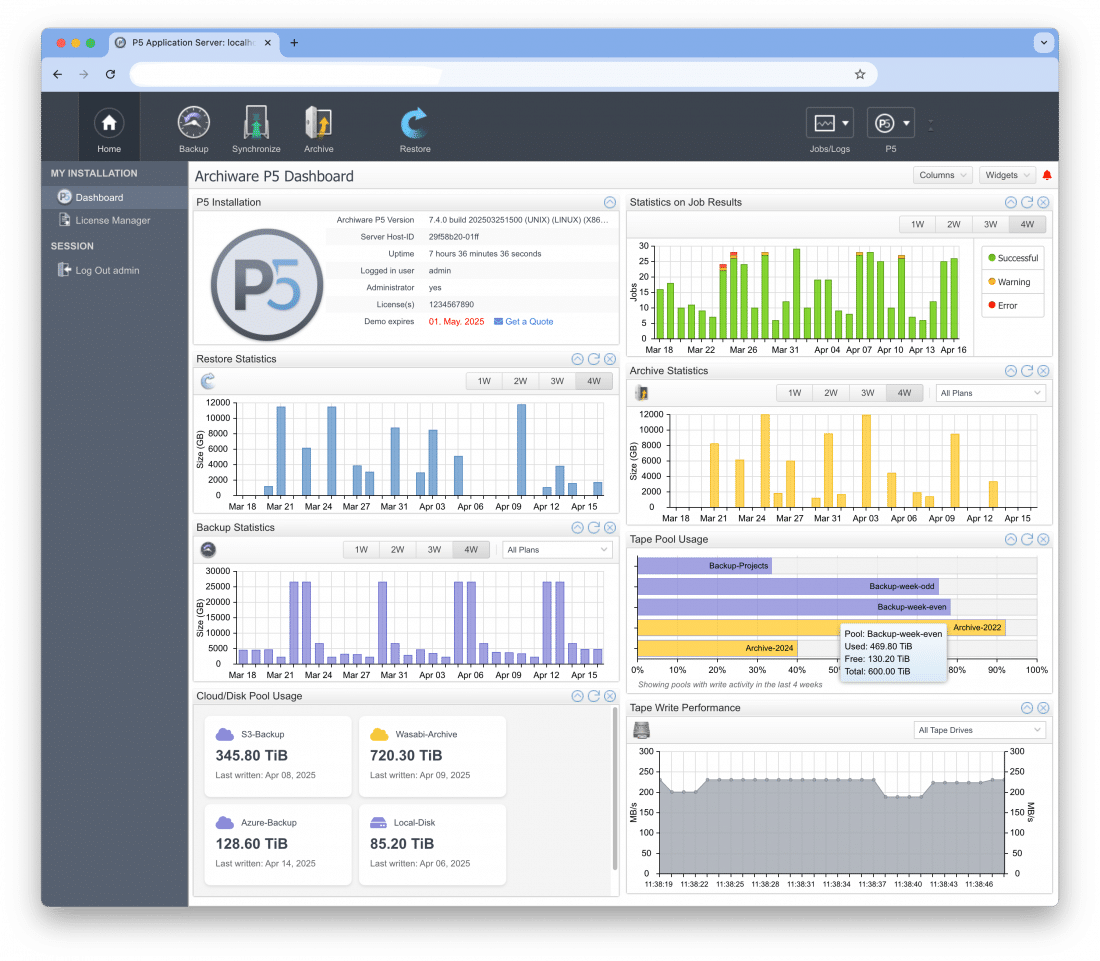Switch to the P5 Application Server browser tab
The image size is (1100, 961).
[x=188, y=42]
